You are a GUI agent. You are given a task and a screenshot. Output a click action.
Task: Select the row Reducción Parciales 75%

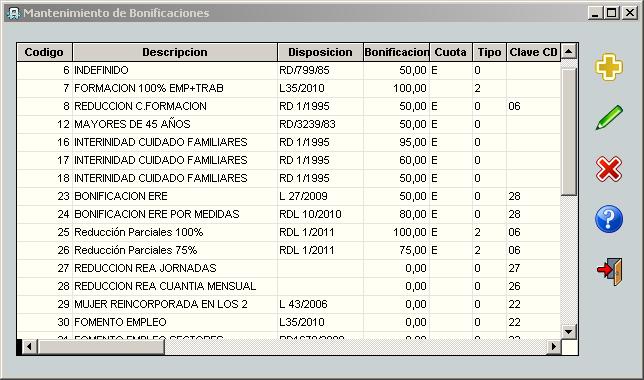(x=289, y=250)
